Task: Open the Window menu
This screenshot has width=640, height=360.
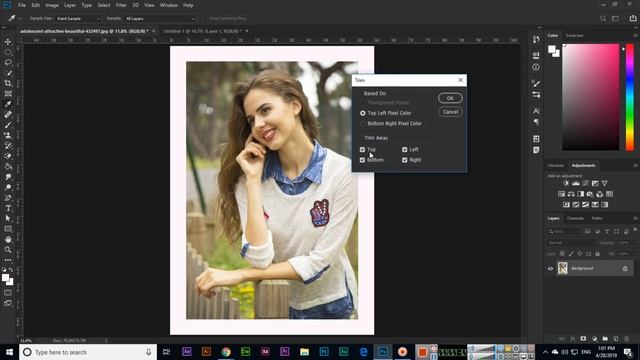Action: coord(169,5)
